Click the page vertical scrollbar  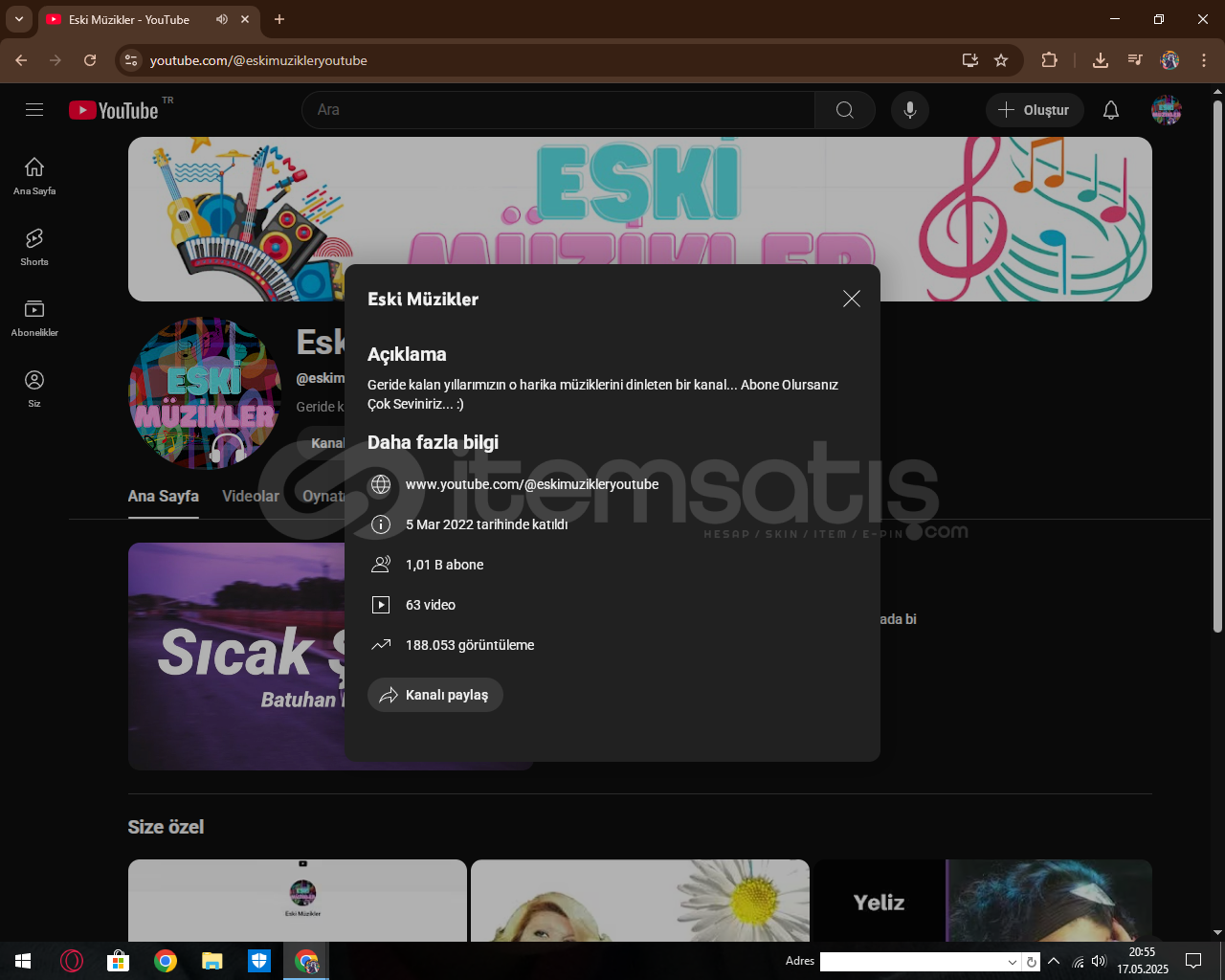pos(1217,366)
